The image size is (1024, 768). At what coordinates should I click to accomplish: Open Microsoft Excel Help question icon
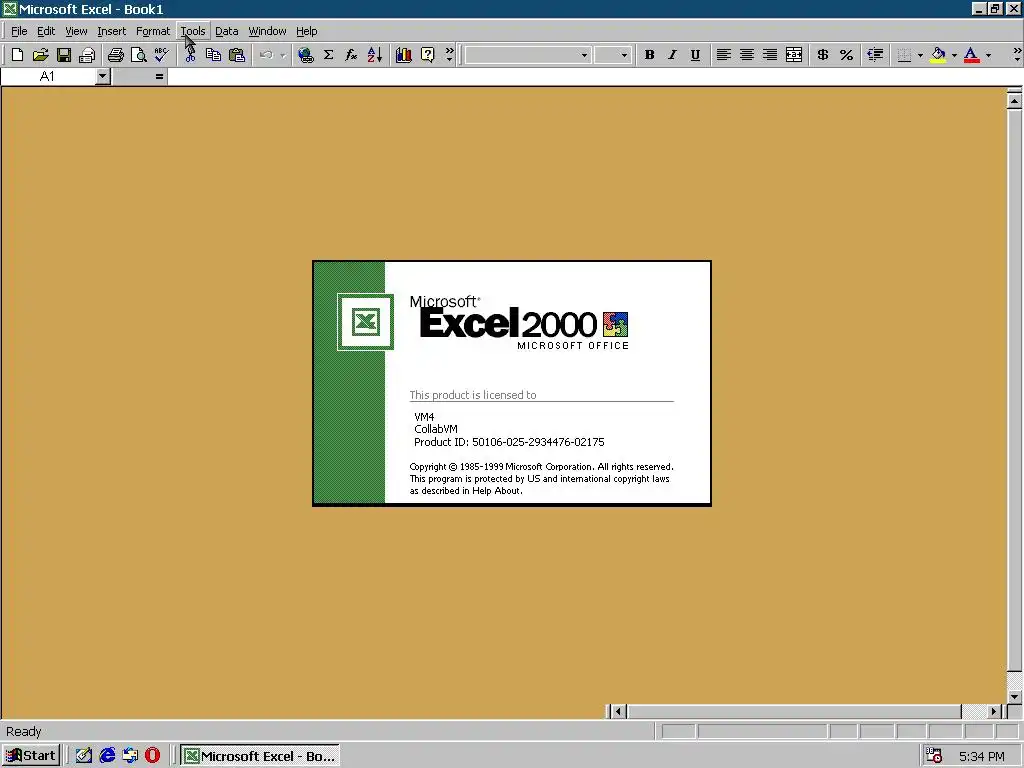click(x=427, y=56)
